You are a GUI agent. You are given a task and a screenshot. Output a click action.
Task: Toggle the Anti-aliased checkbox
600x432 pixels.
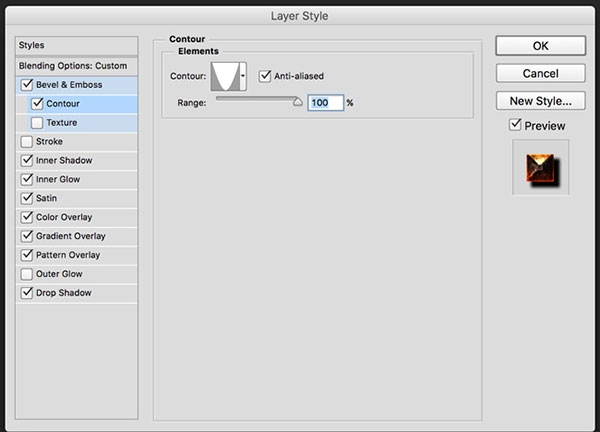tap(265, 76)
